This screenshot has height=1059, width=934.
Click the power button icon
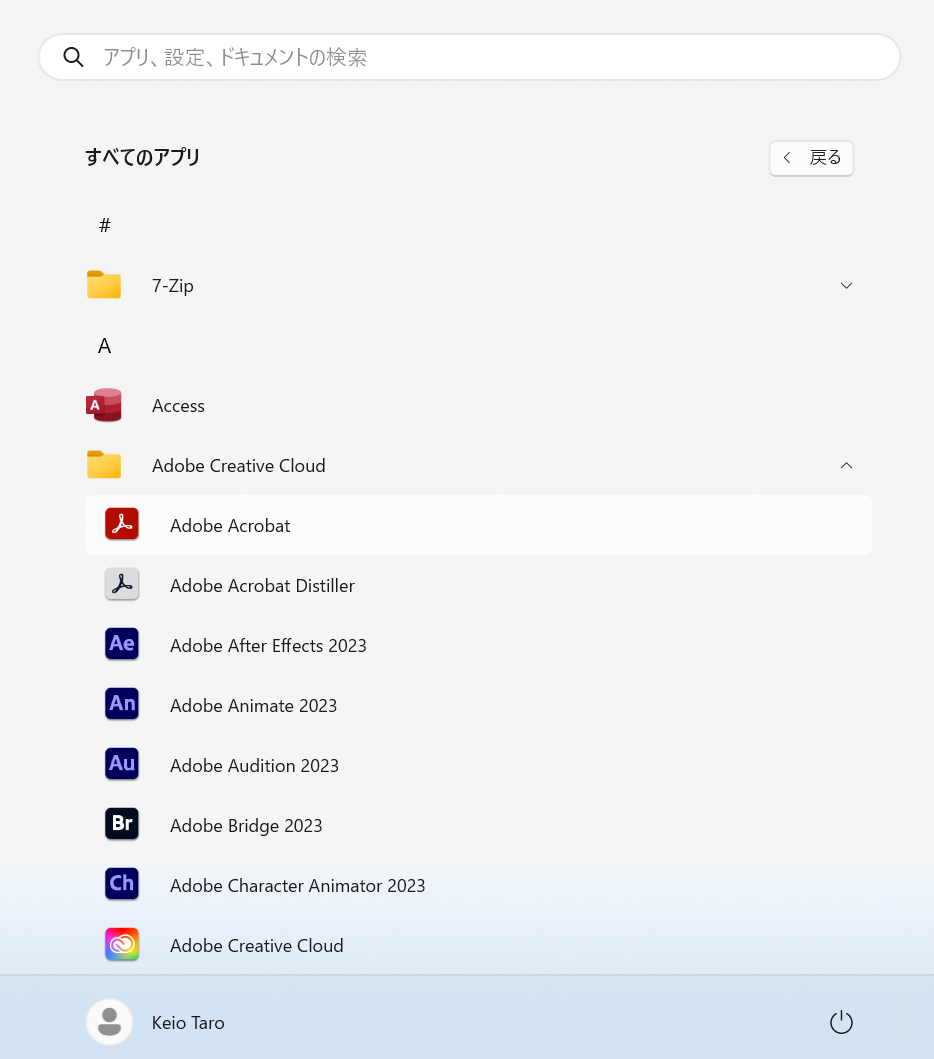click(x=841, y=1022)
